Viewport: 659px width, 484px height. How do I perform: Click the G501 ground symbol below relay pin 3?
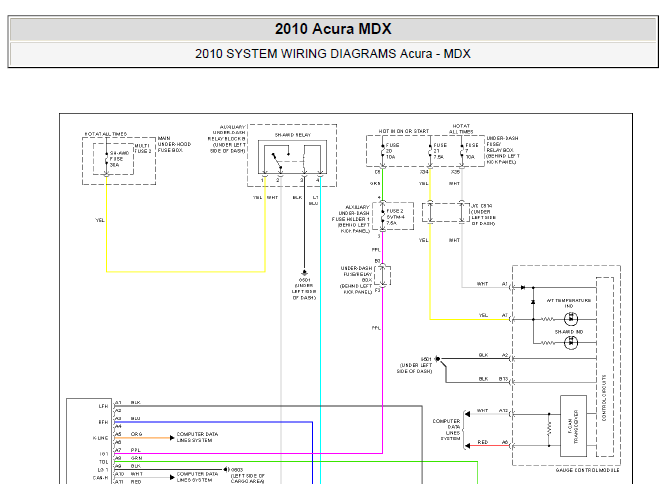point(304,273)
